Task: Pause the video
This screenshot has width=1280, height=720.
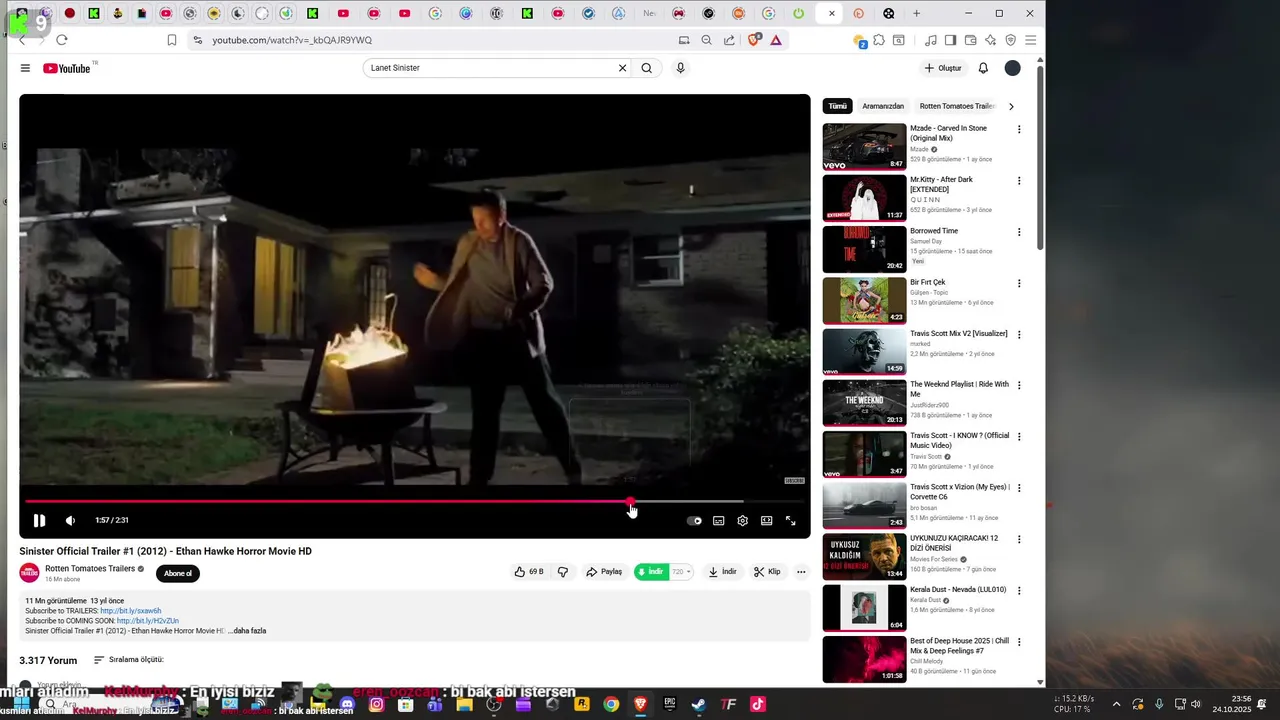Action: point(39,520)
